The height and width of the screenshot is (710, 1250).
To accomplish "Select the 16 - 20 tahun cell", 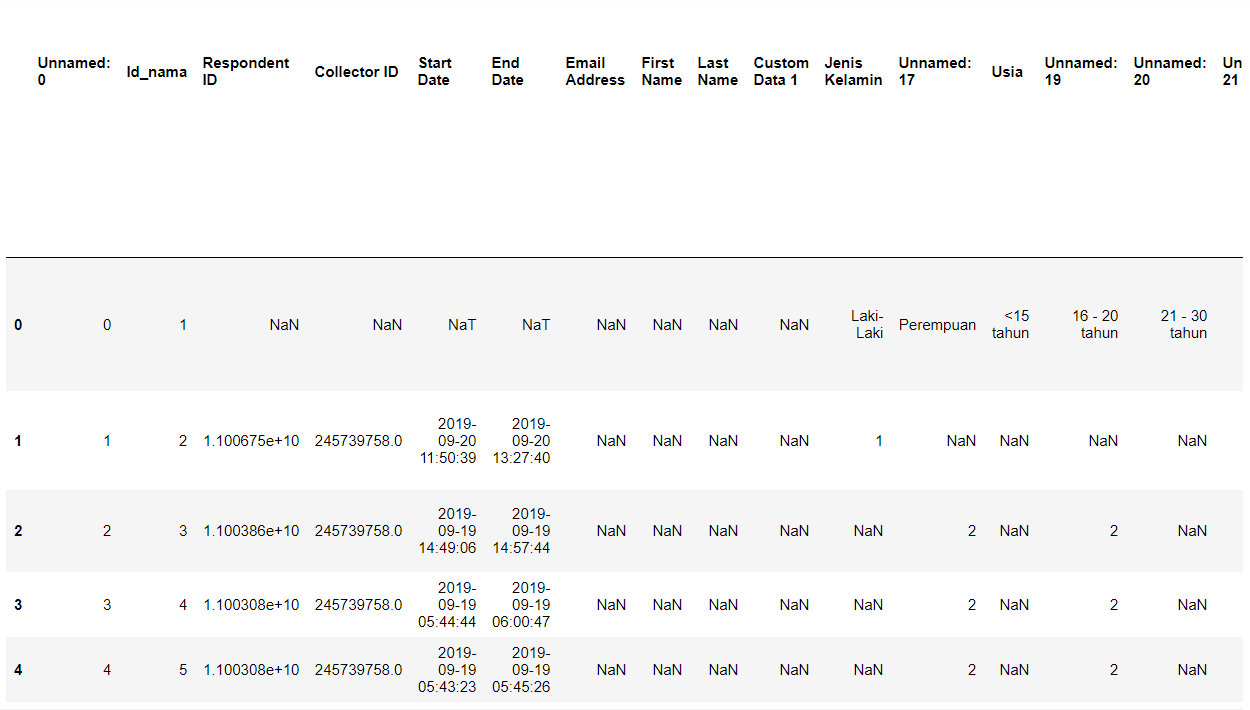I will tap(1095, 324).
